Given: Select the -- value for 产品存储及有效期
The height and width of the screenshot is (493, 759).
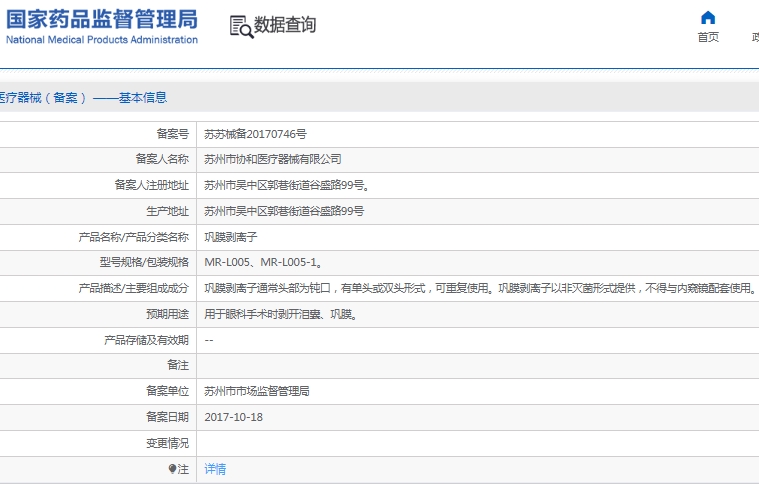Looking at the screenshot, I should (209, 340).
